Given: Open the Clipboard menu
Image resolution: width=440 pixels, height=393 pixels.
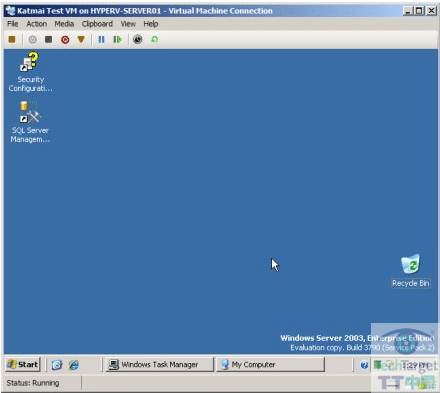Looking at the screenshot, I should pos(97,24).
